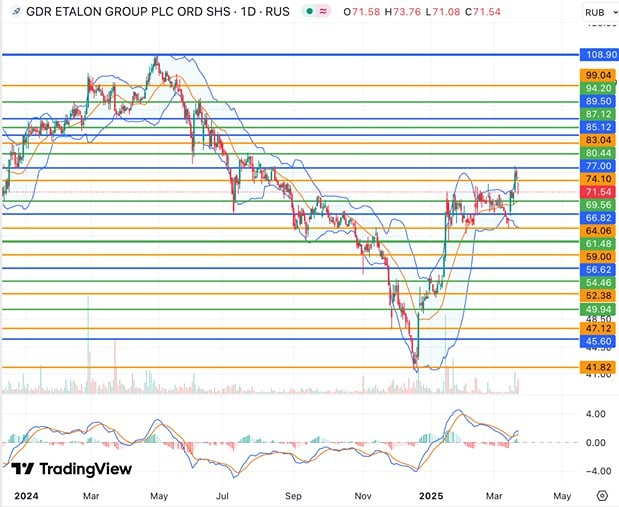Select the 94.20 green price label

click(598, 88)
